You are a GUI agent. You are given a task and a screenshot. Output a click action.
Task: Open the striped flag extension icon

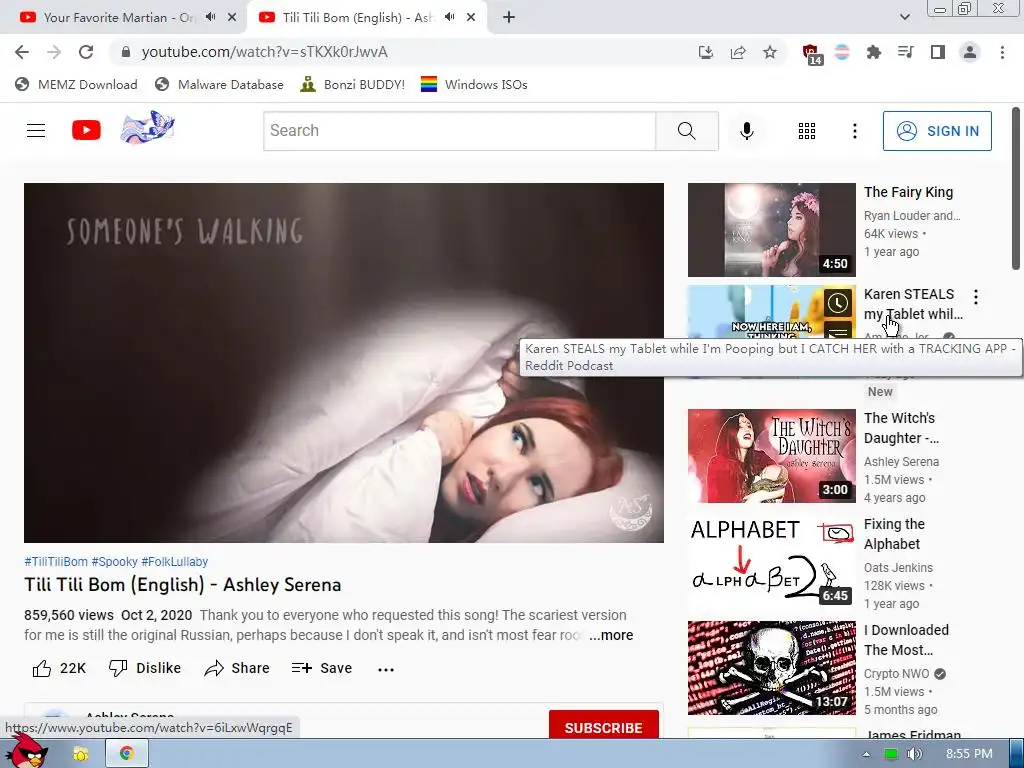[842, 52]
